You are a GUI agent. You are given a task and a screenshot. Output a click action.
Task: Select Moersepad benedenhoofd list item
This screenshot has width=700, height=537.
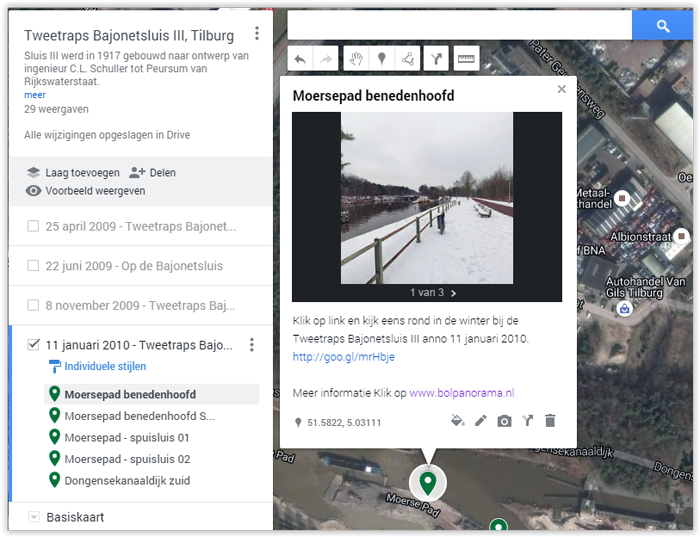[151, 394]
